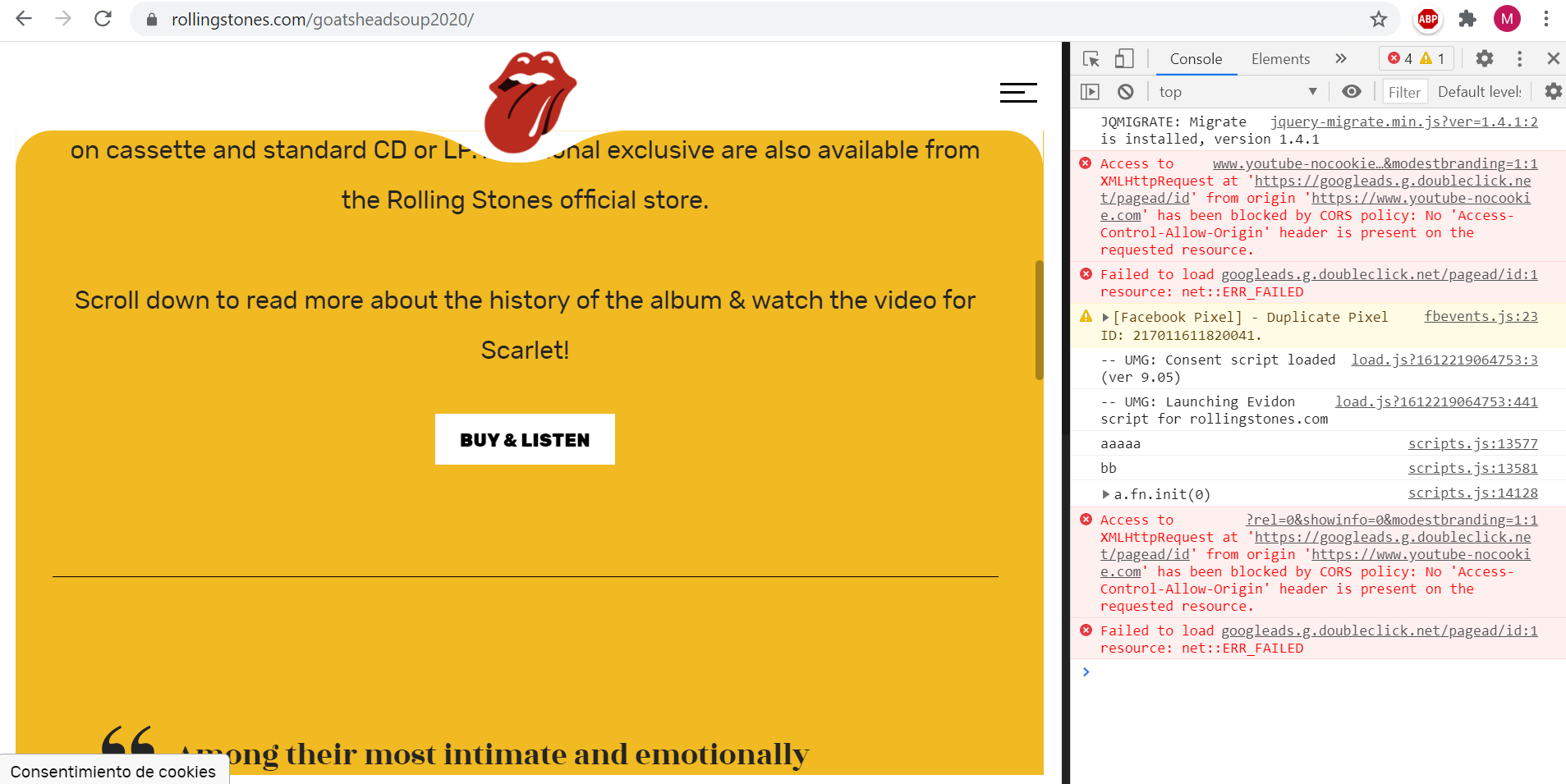The height and width of the screenshot is (784, 1566).
Task: Click the yellow warning count badge
Action: tap(1432, 59)
